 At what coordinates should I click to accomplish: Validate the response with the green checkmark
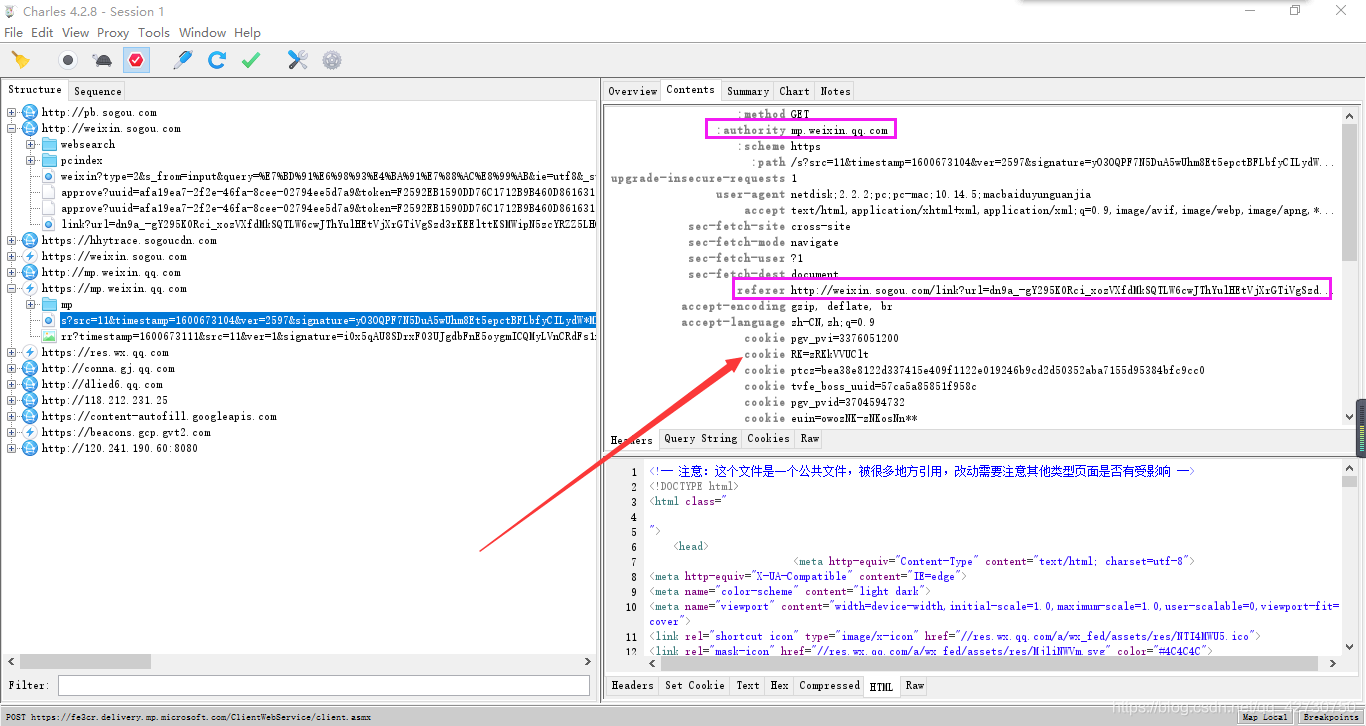pyautogui.click(x=250, y=60)
